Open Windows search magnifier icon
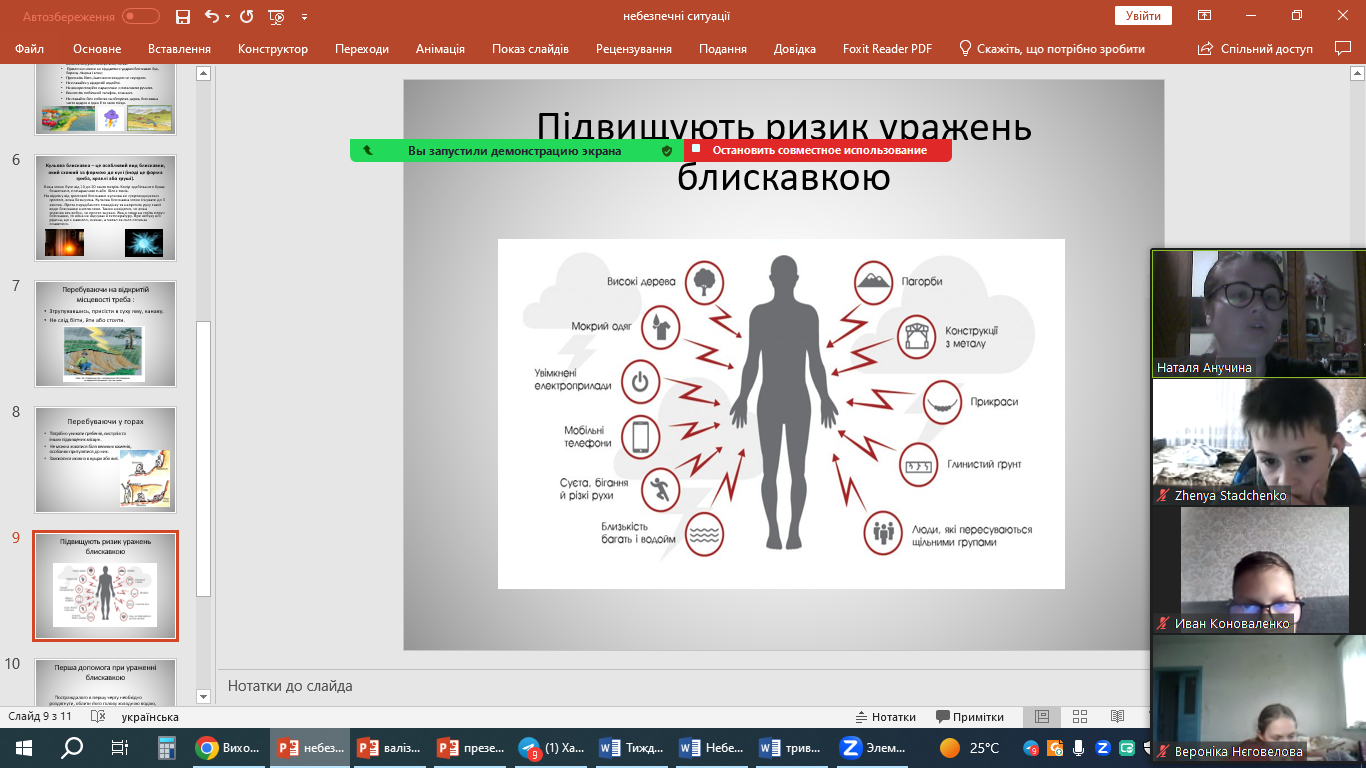The image size is (1366, 768). click(x=72, y=747)
